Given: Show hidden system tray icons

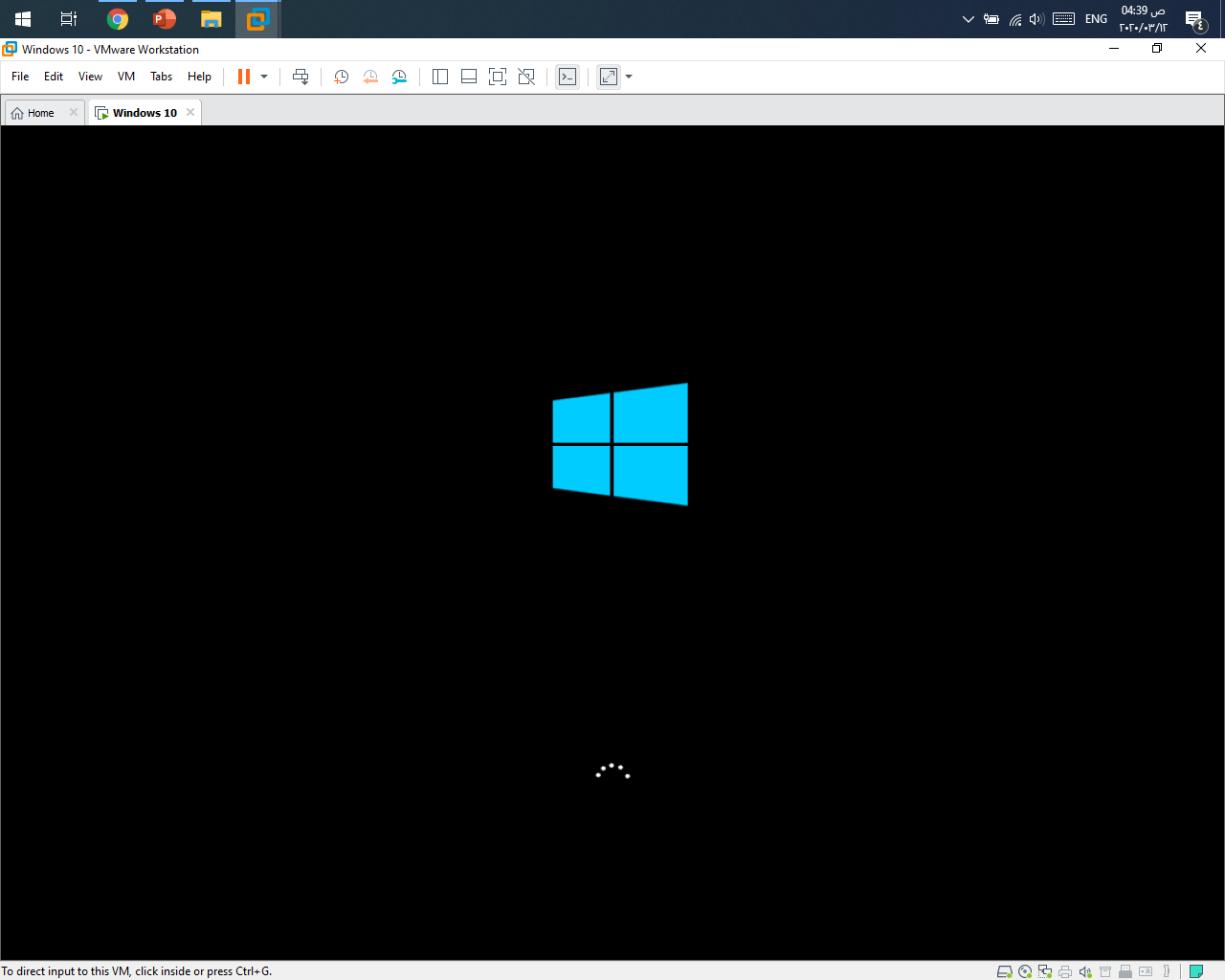Looking at the screenshot, I should 968,19.
